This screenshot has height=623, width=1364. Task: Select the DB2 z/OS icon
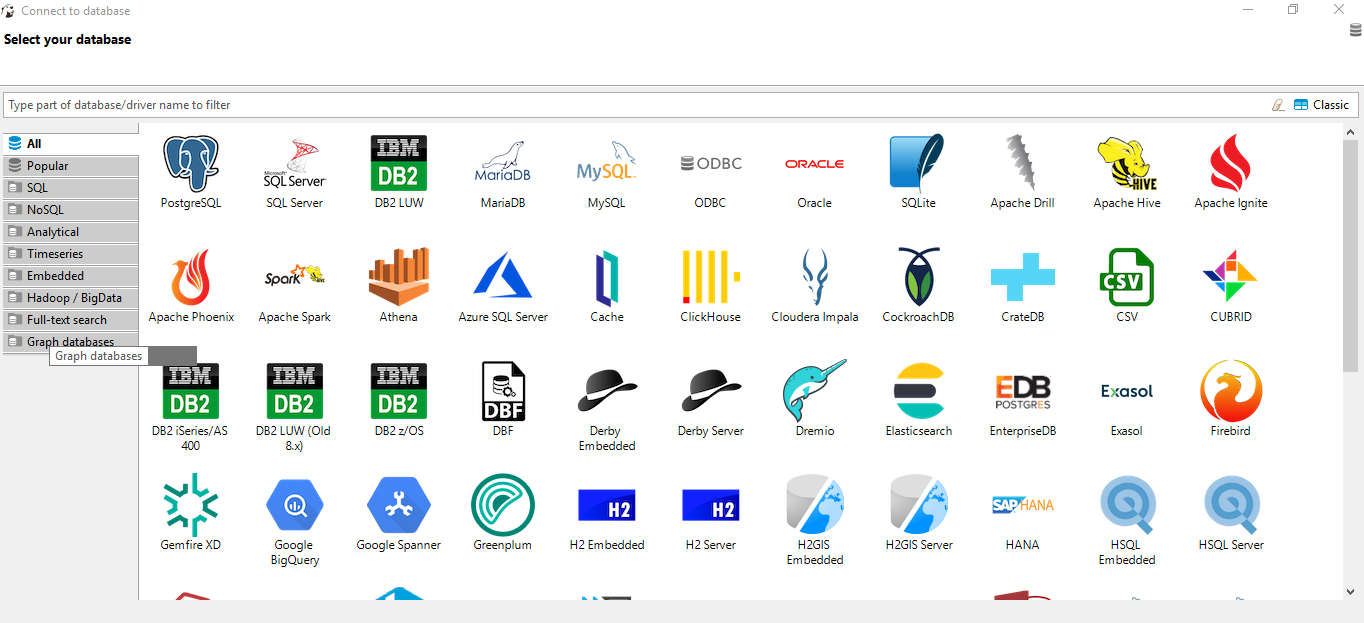[x=399, y=392]
